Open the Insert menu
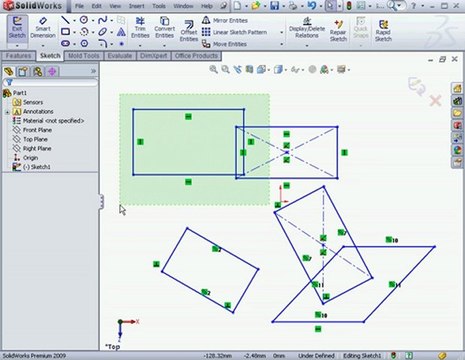Viewport: 465px width, 360px height. 137,6
